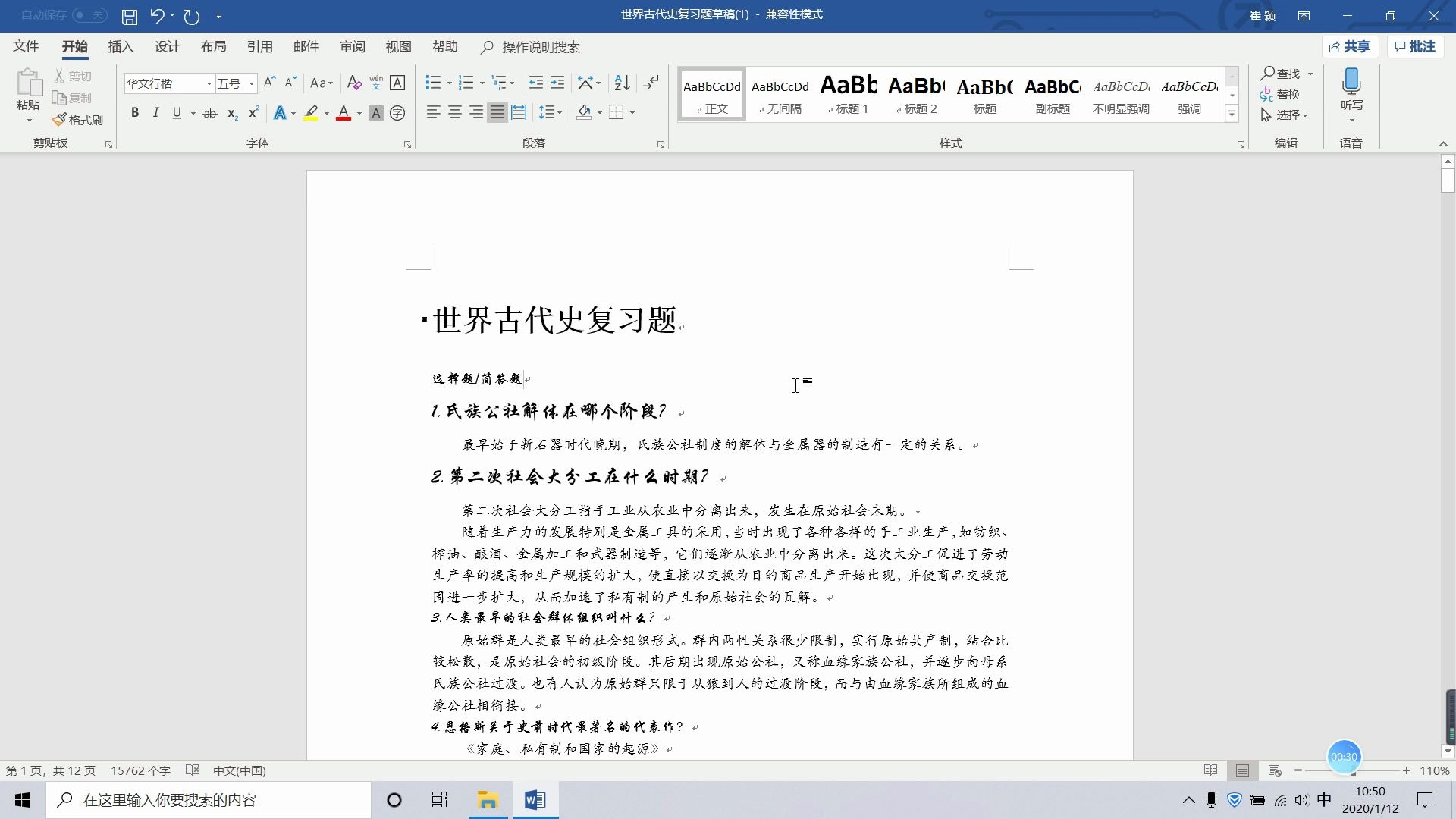The height and width of the screenshot is (819, 1456).
Task: Switch to the 插入 tab
Action: tap(121, 47)
